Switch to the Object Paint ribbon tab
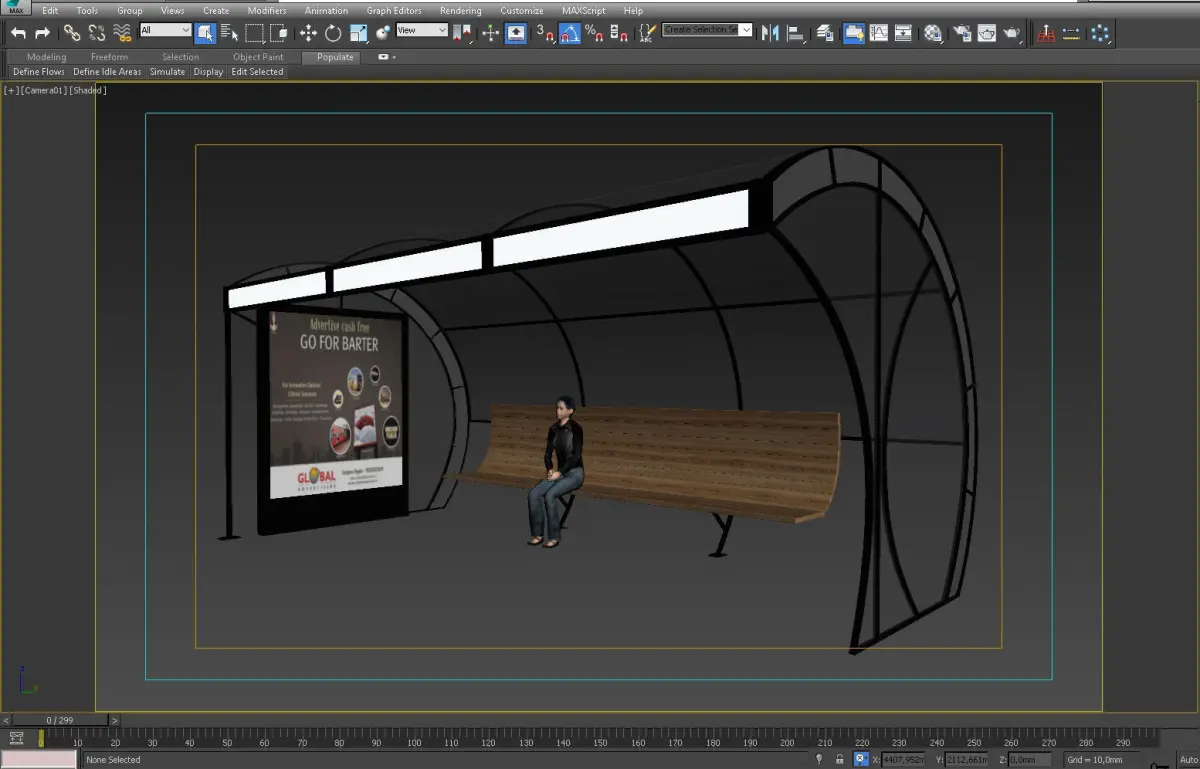 click(258, 57)
